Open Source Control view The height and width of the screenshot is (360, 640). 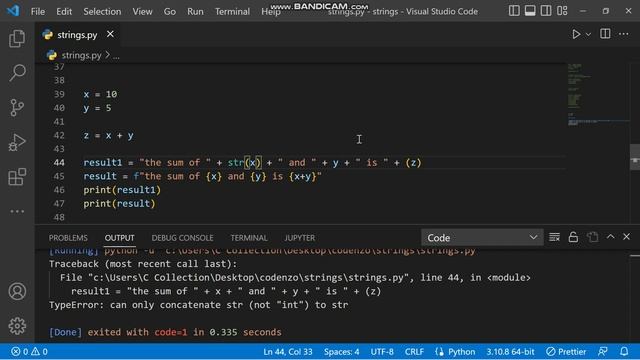17,108
